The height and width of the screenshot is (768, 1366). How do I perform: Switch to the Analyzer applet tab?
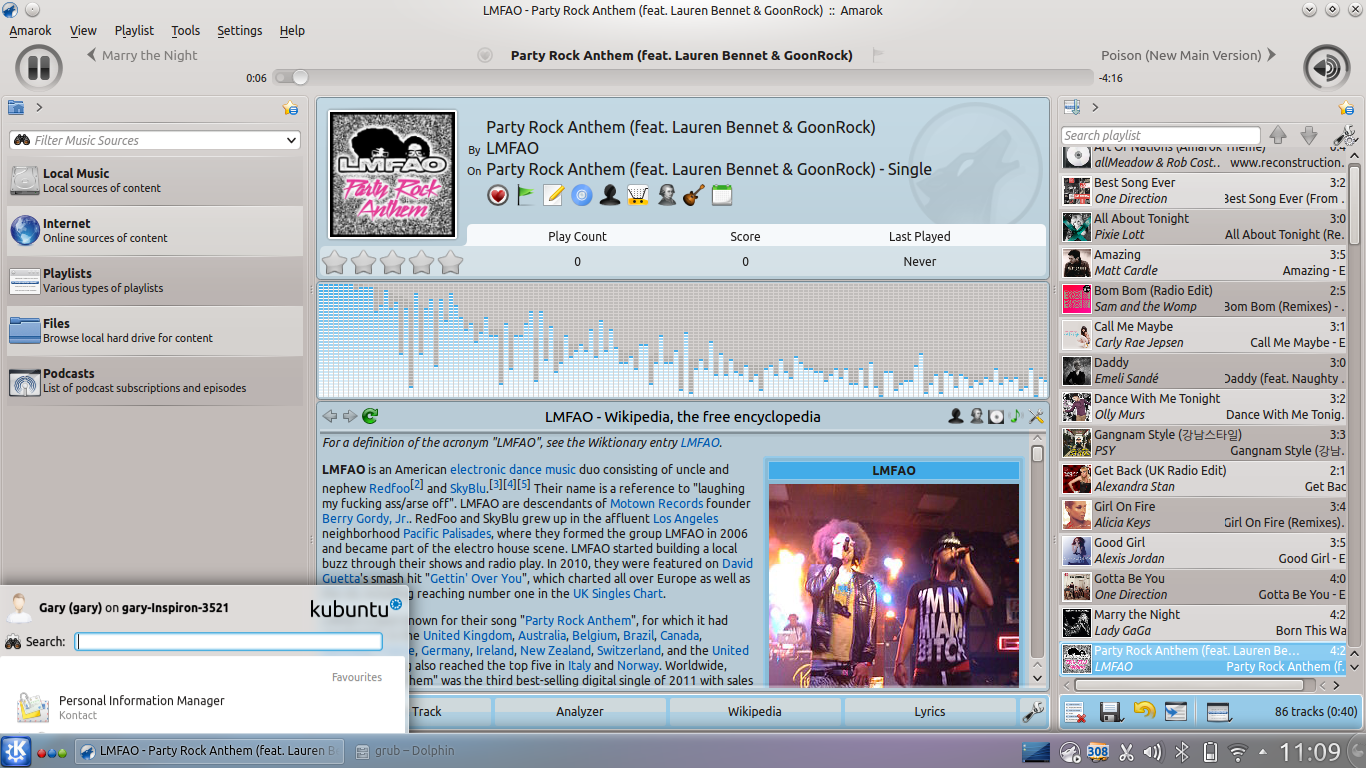click(580, 712)
